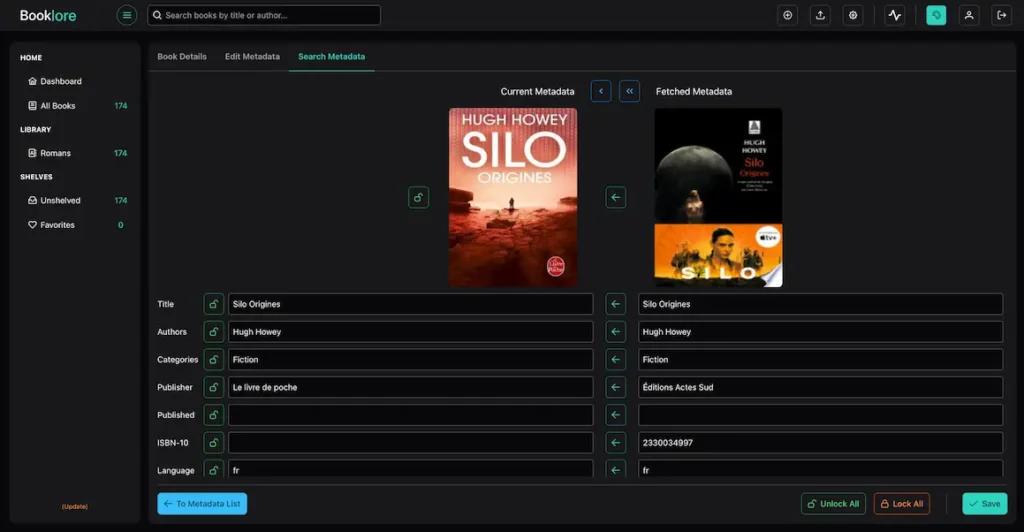Viewport: 1024px width, 532px height.
Task: Toggle the Authors field lock
Action: pyautogui.click(x=214, y=332)
